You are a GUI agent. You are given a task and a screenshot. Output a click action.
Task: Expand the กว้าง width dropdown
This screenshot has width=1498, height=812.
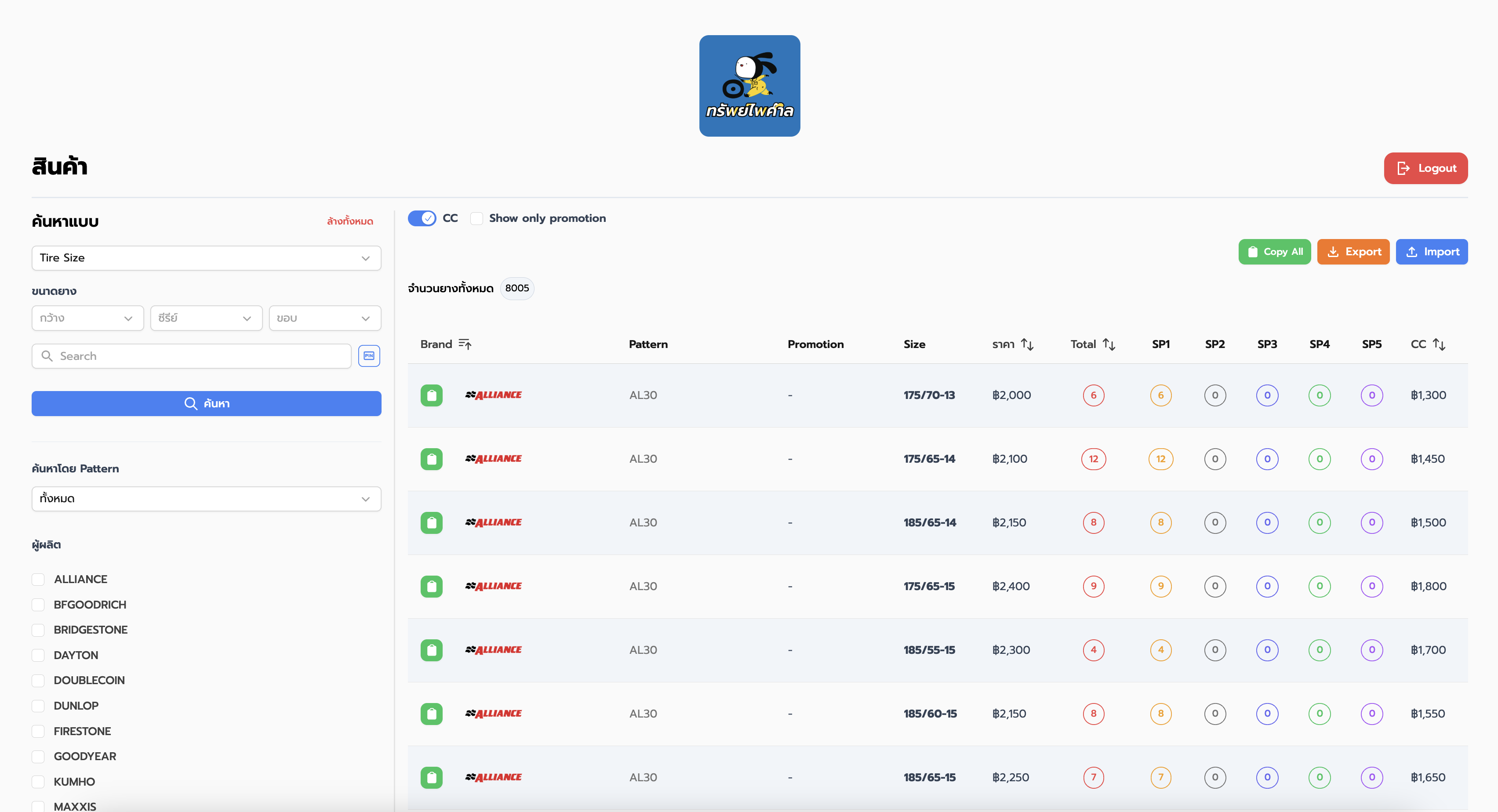pos(87,318)
